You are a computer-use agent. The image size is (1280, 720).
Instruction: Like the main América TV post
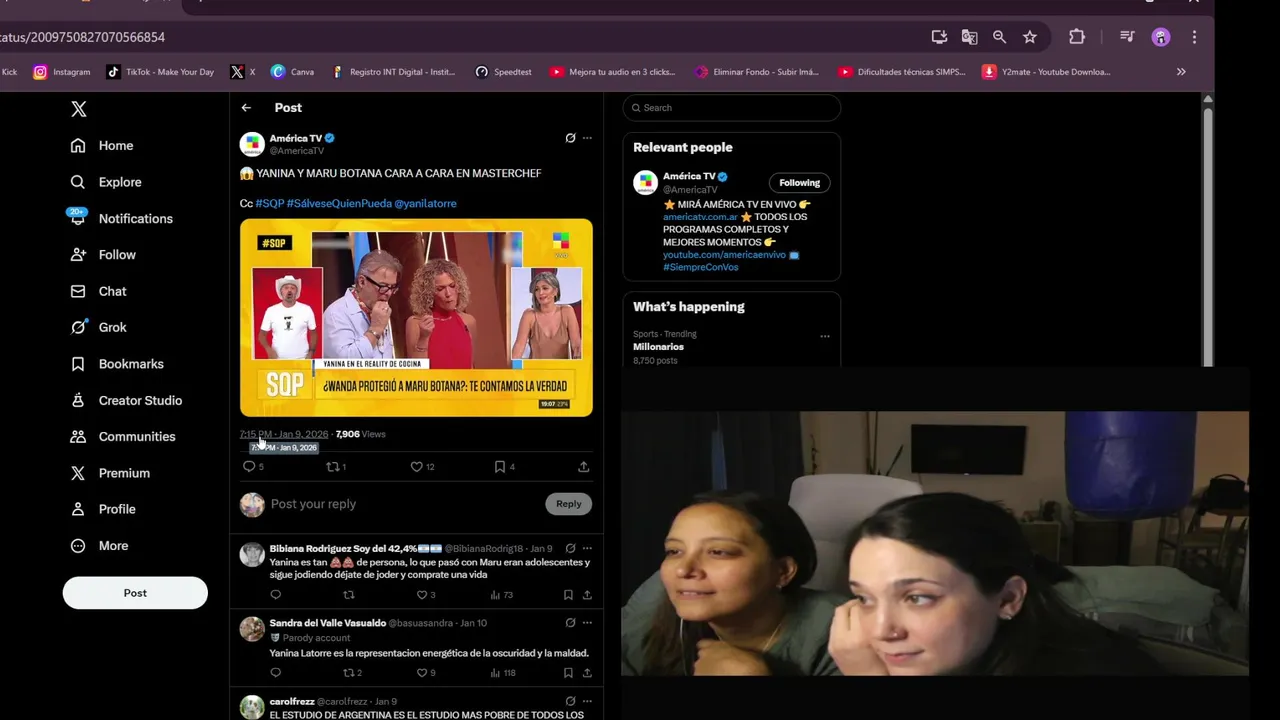(x=417, y=467)
